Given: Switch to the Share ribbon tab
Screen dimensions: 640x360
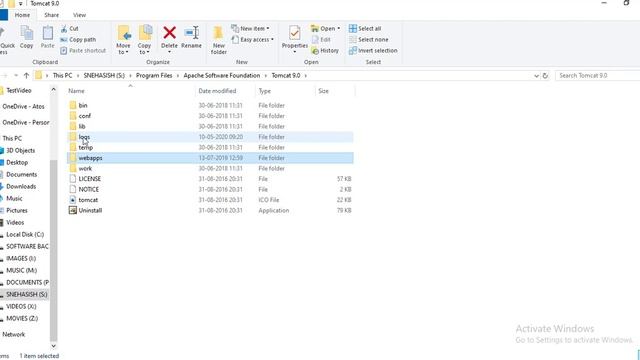Looking at the screenshot, I should [x=51, y=15].
